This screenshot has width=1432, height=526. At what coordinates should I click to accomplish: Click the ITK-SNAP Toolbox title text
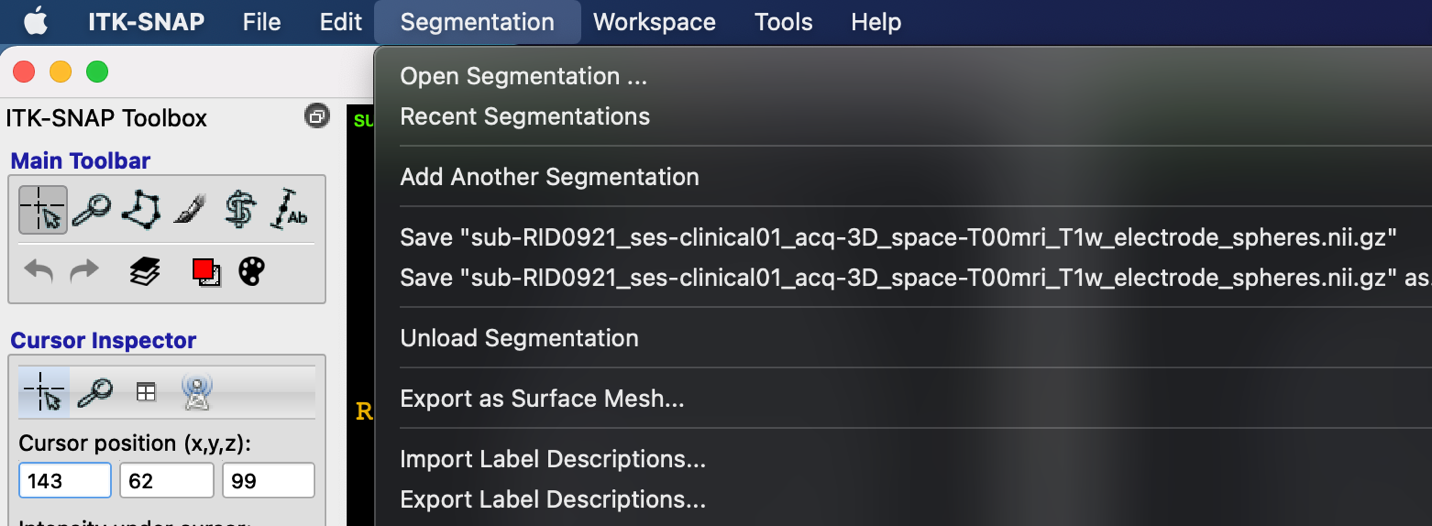click(x=106, y=118)
